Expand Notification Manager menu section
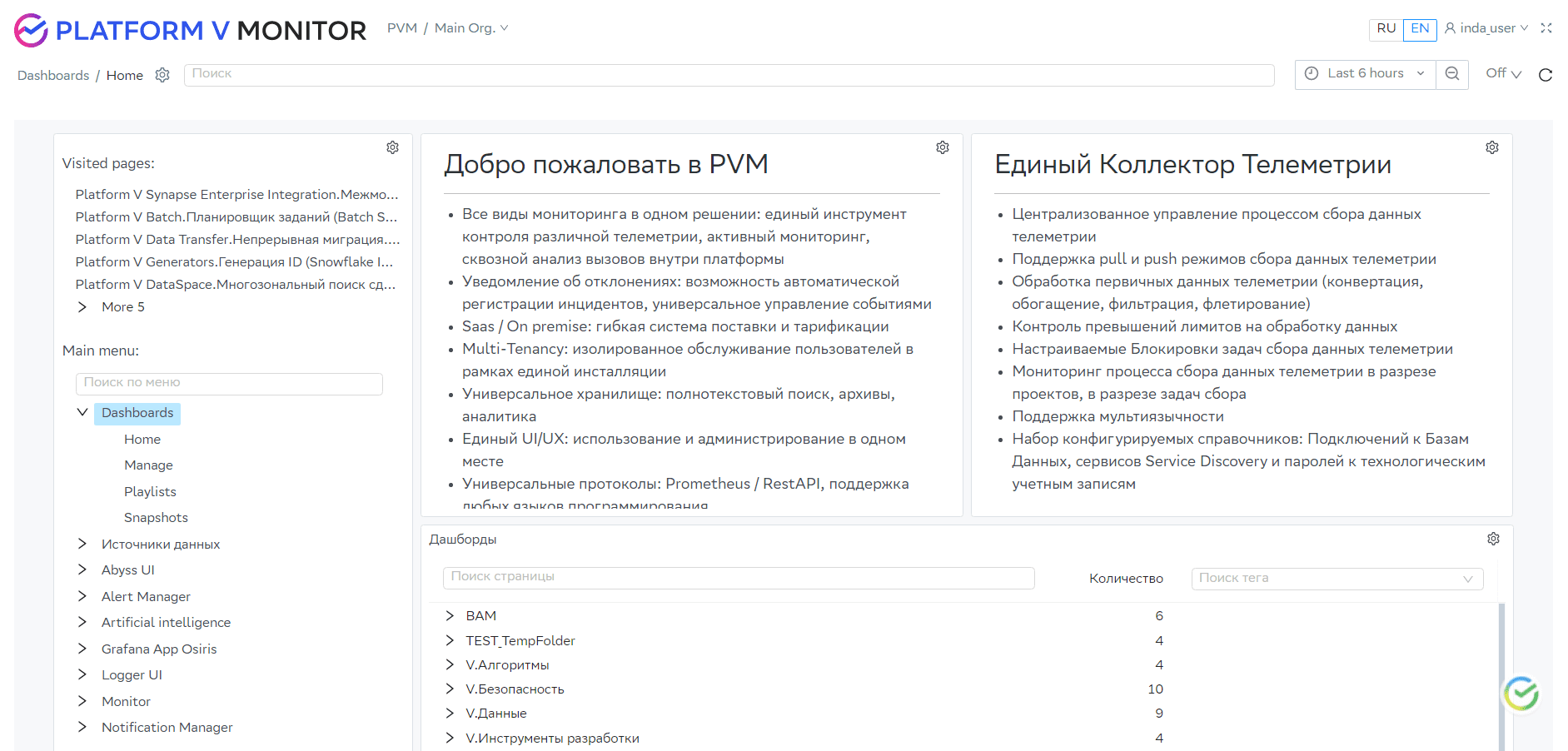 click(x=82, y=727)
